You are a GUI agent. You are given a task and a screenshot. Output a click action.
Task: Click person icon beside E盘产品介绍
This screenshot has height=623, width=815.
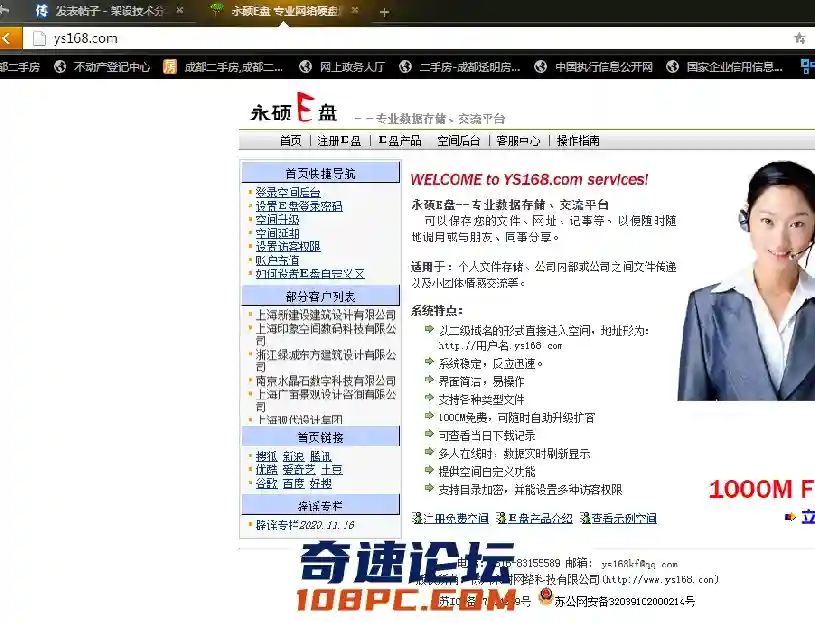coord(501,518)
